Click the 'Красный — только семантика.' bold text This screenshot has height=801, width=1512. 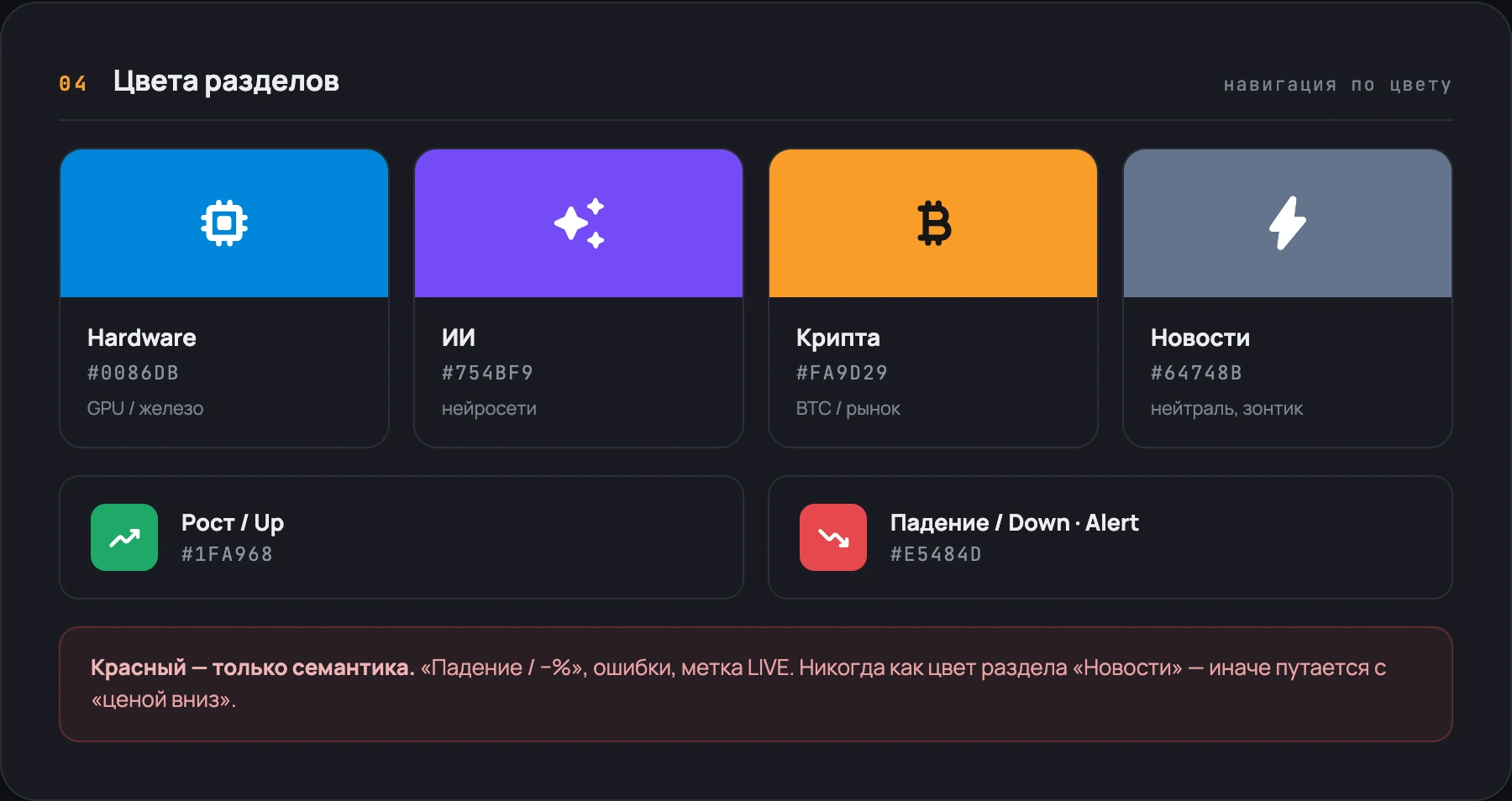(x=253, y=667)
